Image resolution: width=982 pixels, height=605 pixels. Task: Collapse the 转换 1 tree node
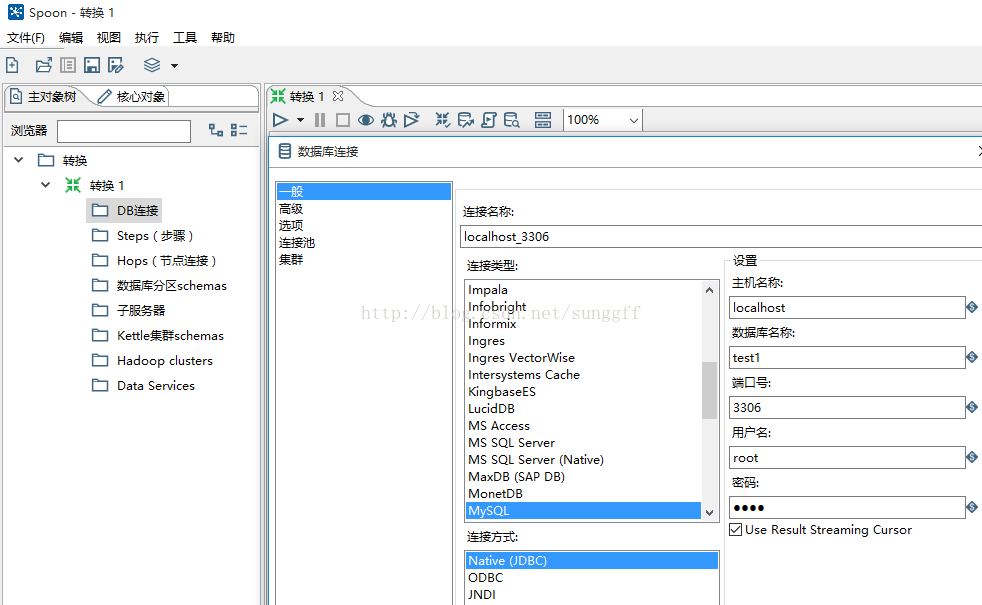46,185
